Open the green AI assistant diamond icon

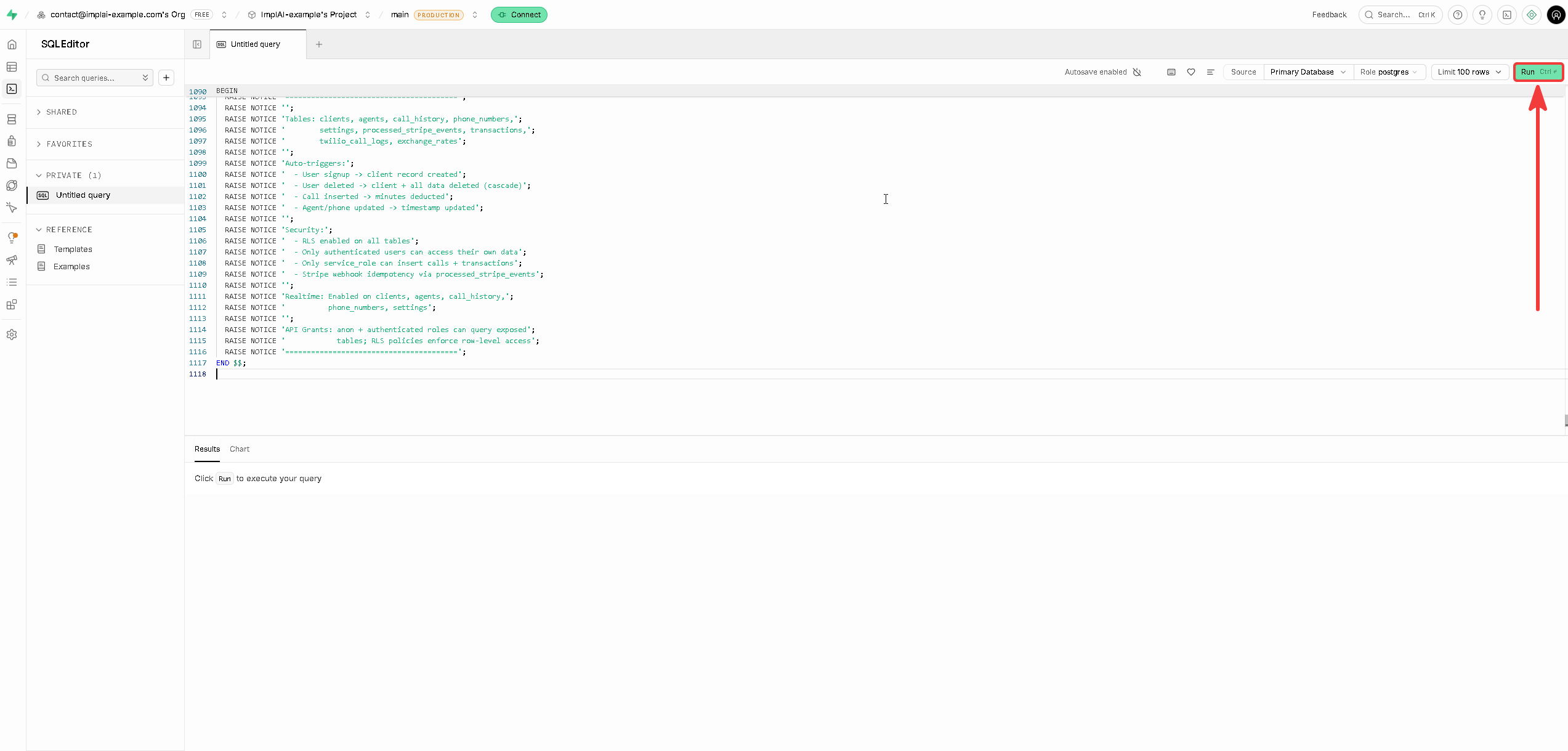point(1532,15)
